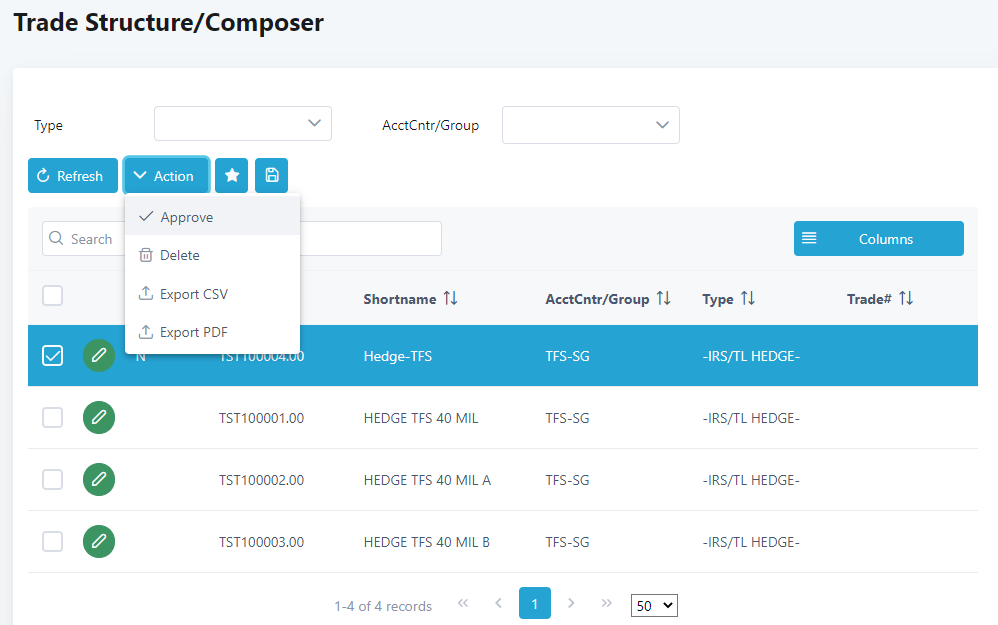Click edit pencil for HEDGE TFS 40 MIL
This screenshot has width=998, height=625.
click(x=99, y=418)
